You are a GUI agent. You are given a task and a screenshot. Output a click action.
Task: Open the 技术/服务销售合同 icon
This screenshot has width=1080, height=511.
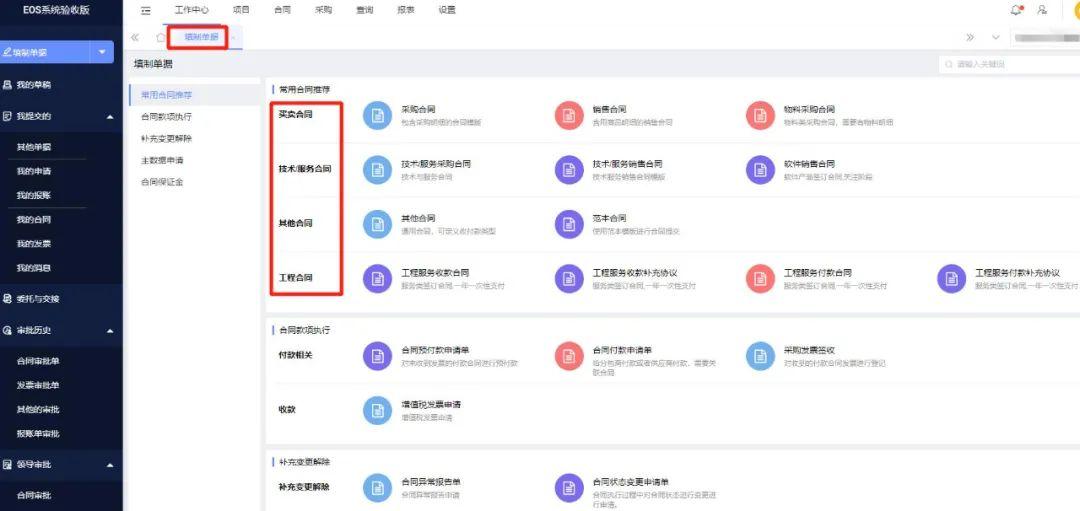click(x=568, y=170)
